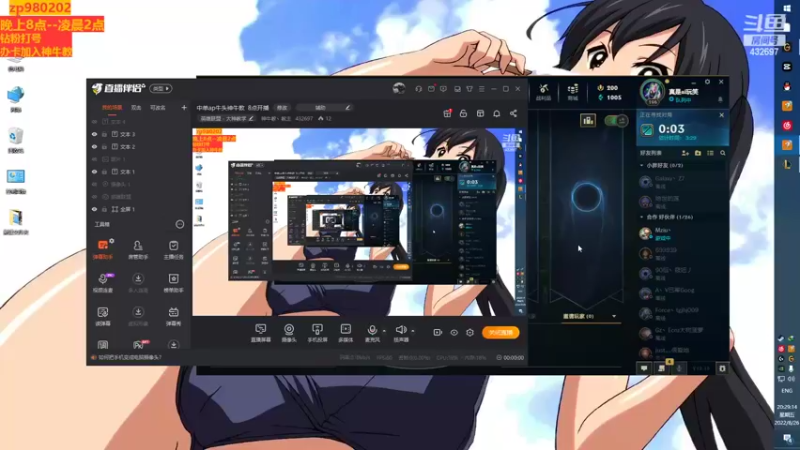Image resolution: width=800 pixels, height=450 pixels.
Task: Toggle the preview eye icon in the bottom bar
Action: (x=454, y=332)
